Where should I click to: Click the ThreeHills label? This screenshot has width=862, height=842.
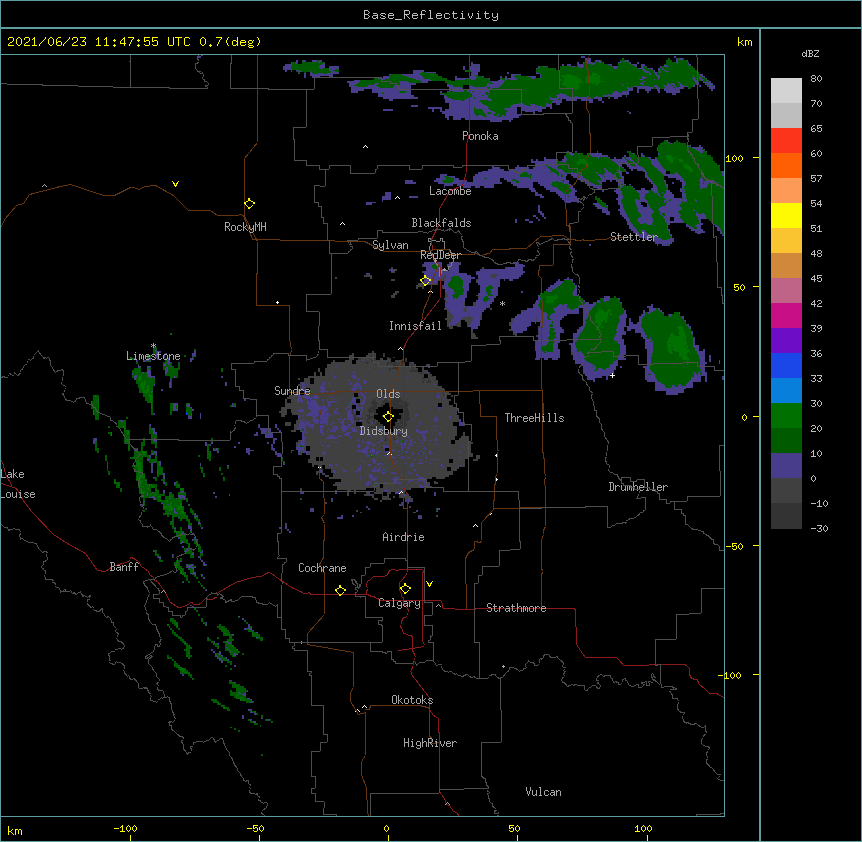(534, 418)
